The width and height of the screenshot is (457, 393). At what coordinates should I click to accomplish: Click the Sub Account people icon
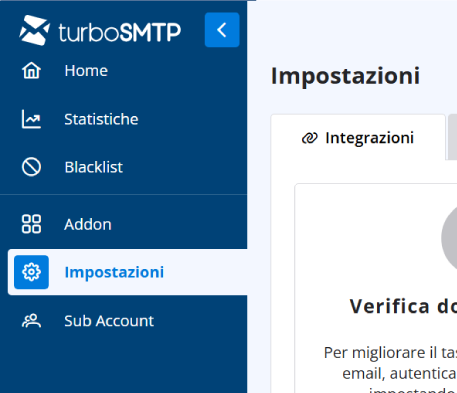coord(31,321)
